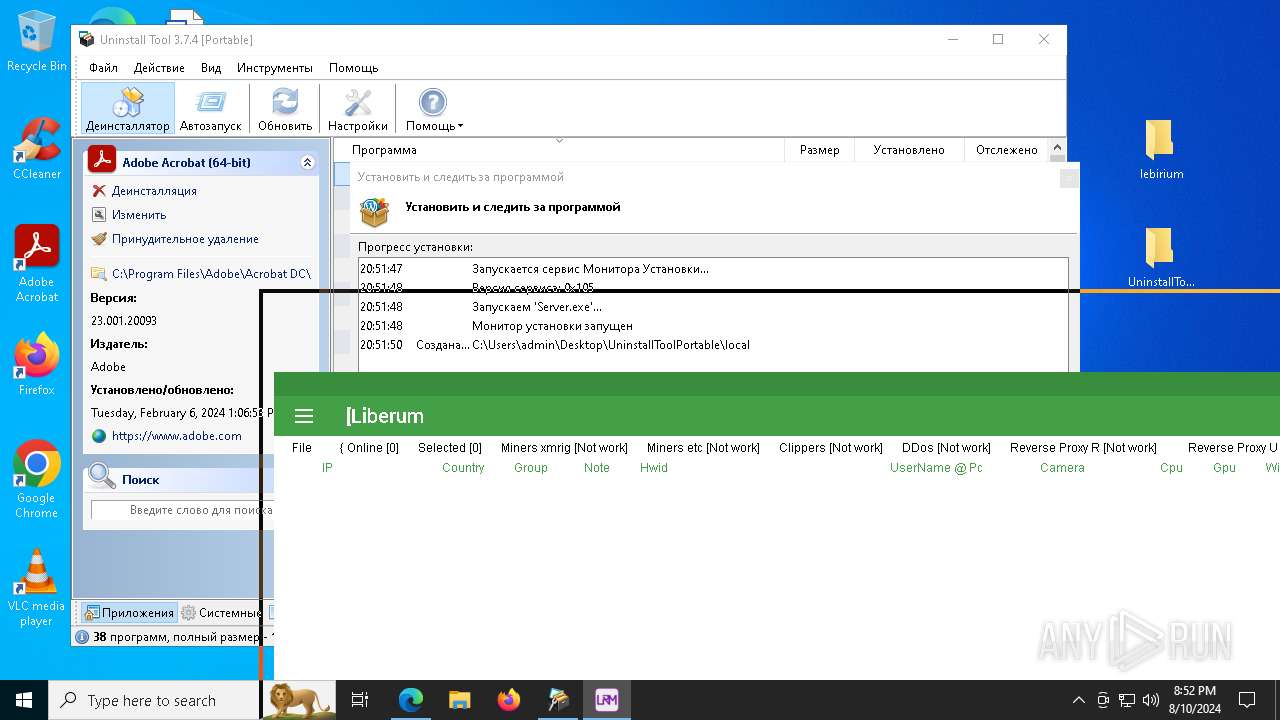Click the taskbar search box
Image resolution: width=1280 pixels, height=720 pixels.
[x=155, y=700]
